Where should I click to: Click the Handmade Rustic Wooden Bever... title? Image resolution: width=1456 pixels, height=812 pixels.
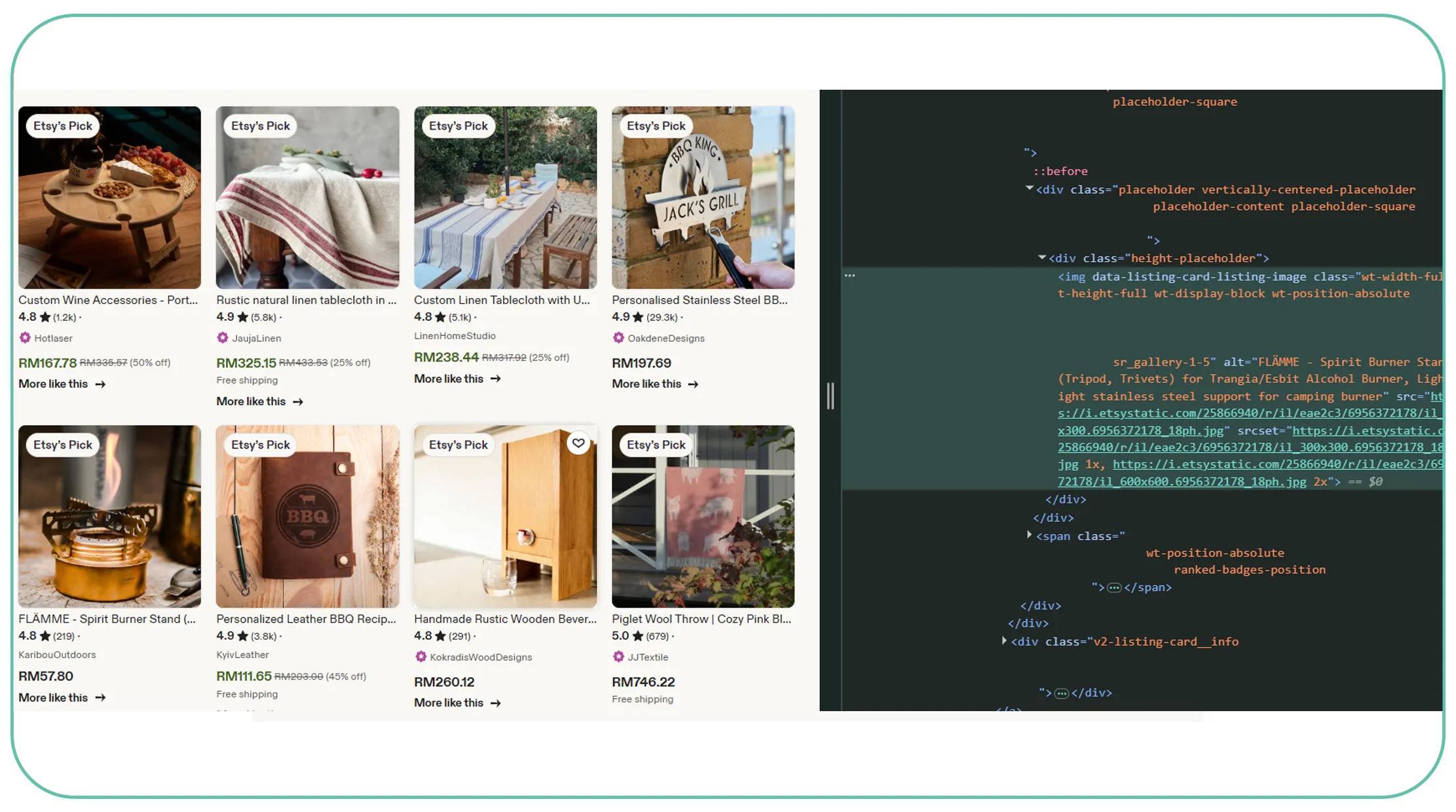505,619
